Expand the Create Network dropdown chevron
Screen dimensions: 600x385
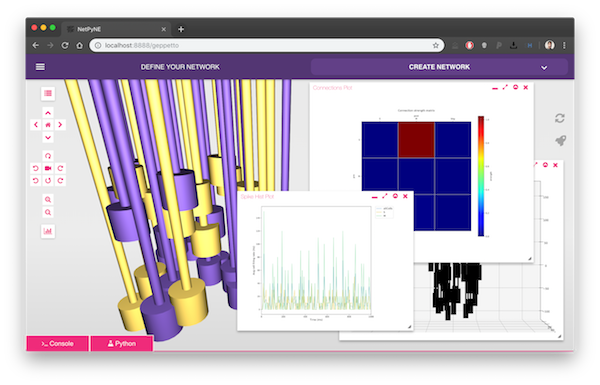point(544,68)
